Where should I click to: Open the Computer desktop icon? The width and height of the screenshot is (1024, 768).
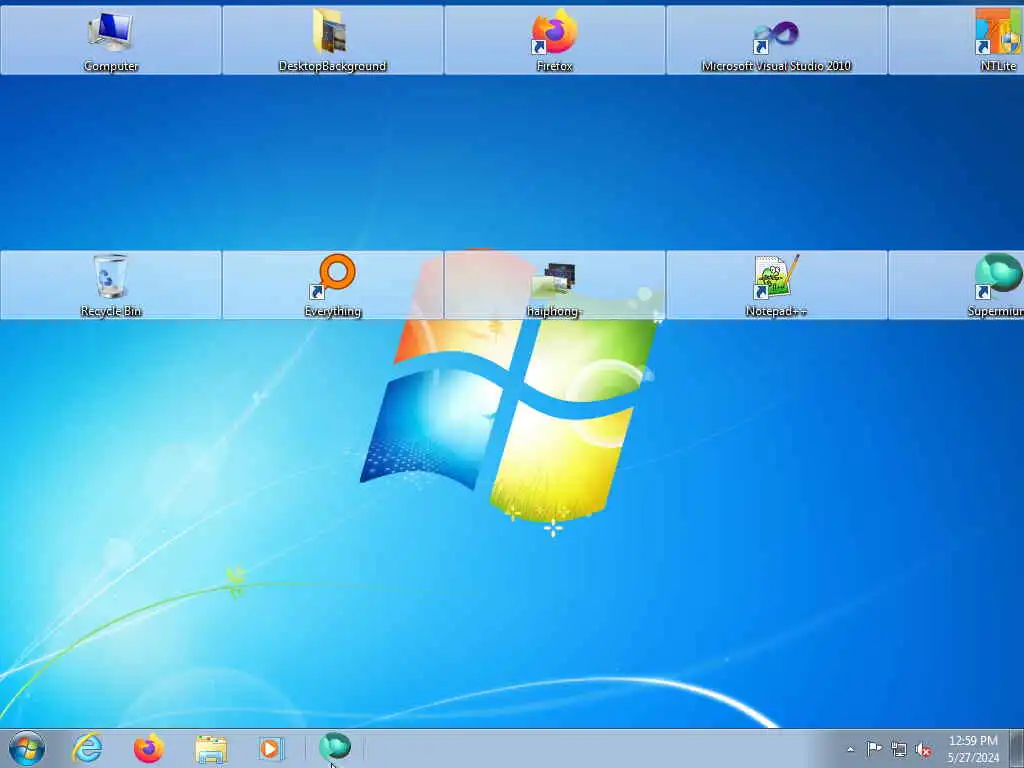(110, 40)
